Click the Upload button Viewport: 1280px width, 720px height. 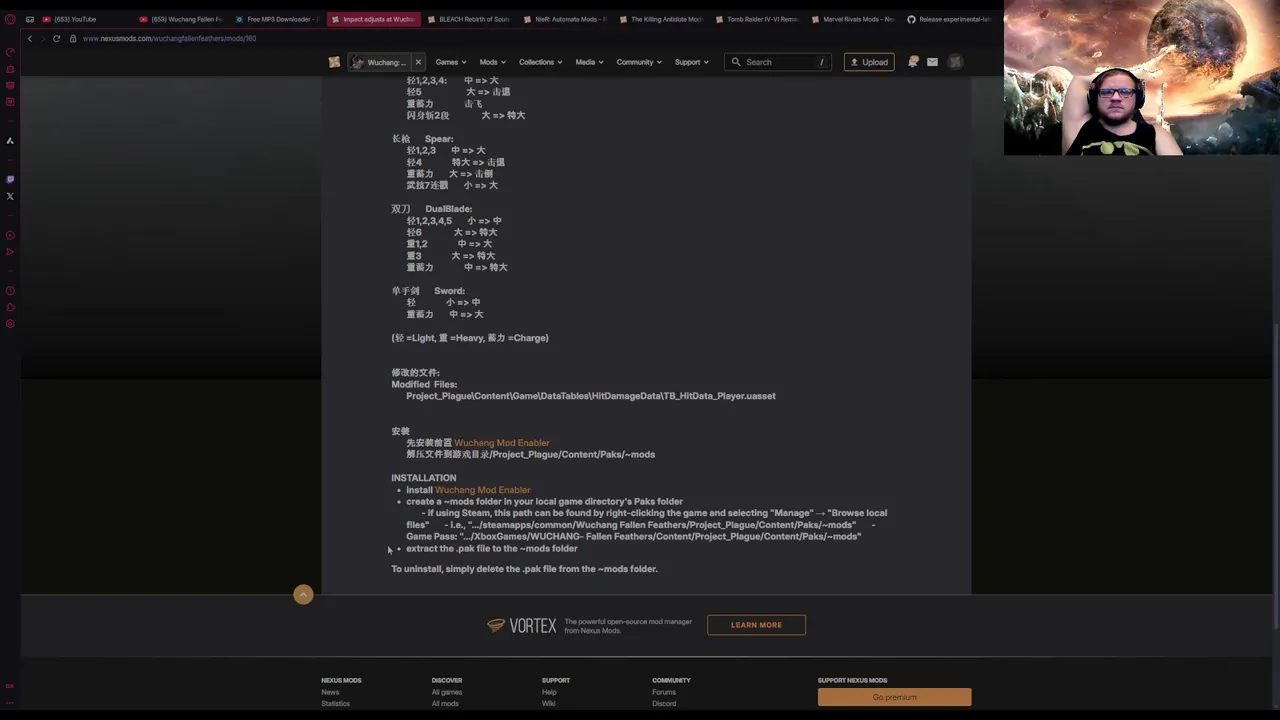pyautogui.click(x=869, y=62)
